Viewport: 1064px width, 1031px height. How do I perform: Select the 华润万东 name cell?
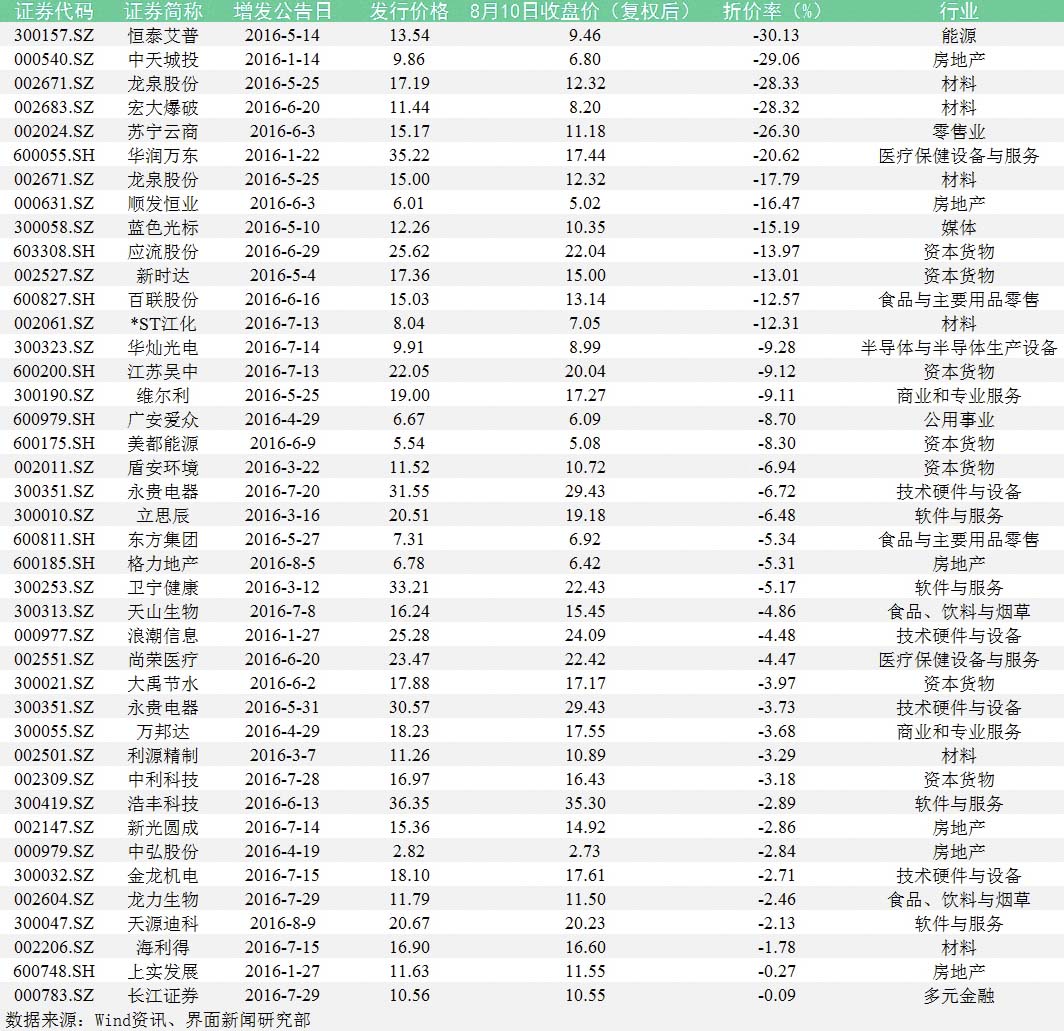coord(163,155)
